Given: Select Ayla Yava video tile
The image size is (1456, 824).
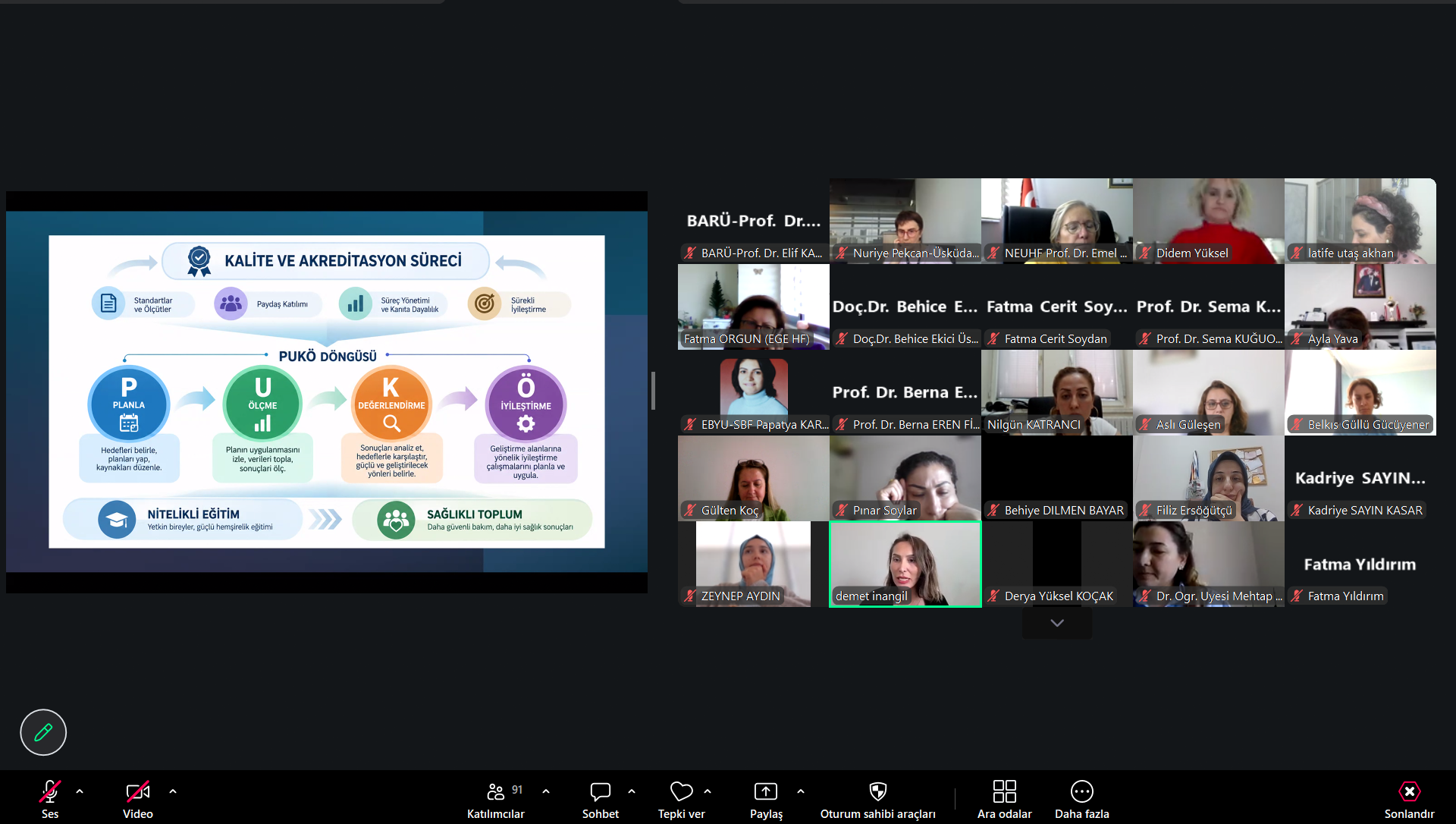Looking at the screenshot, I should [x=1360, y=307].
